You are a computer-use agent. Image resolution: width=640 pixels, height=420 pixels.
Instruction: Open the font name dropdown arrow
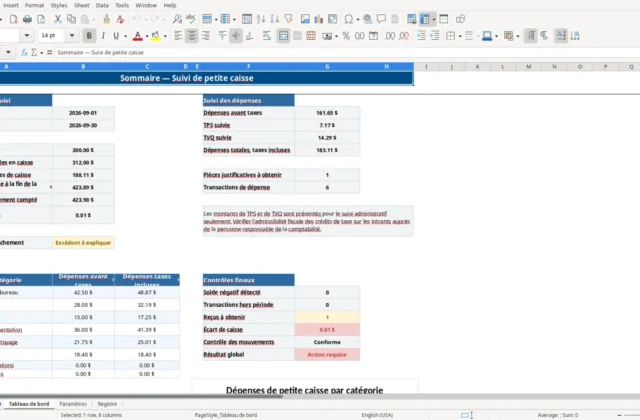pos(27,36)
